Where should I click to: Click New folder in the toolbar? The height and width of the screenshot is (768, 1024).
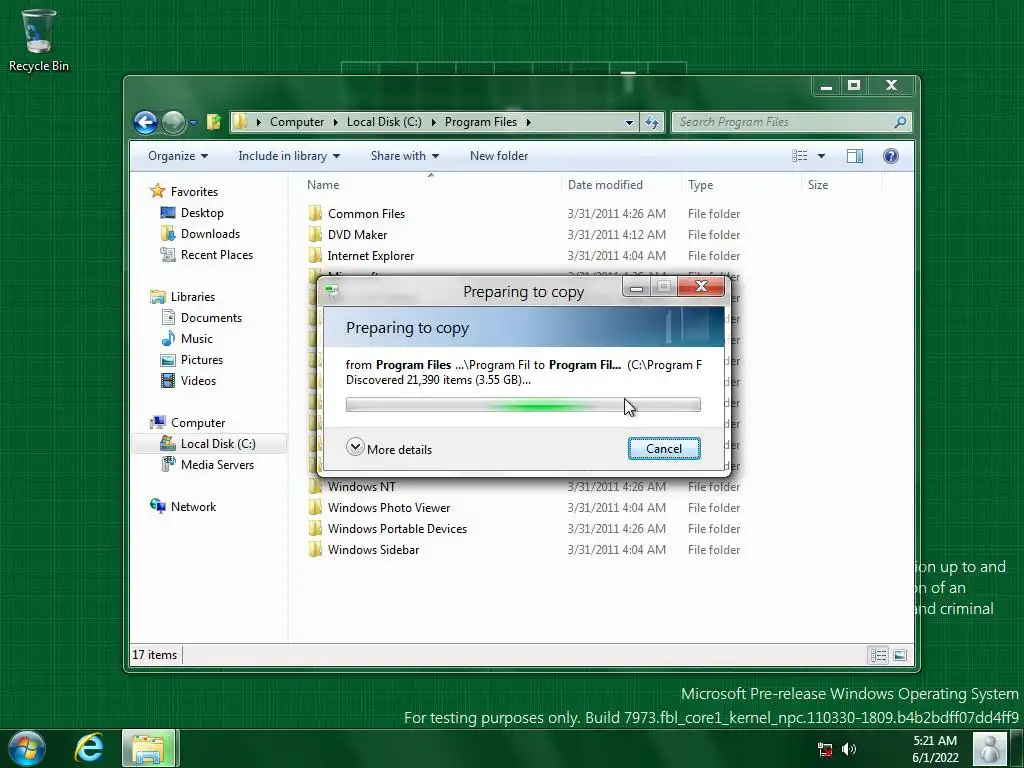(x=499, y=156)
